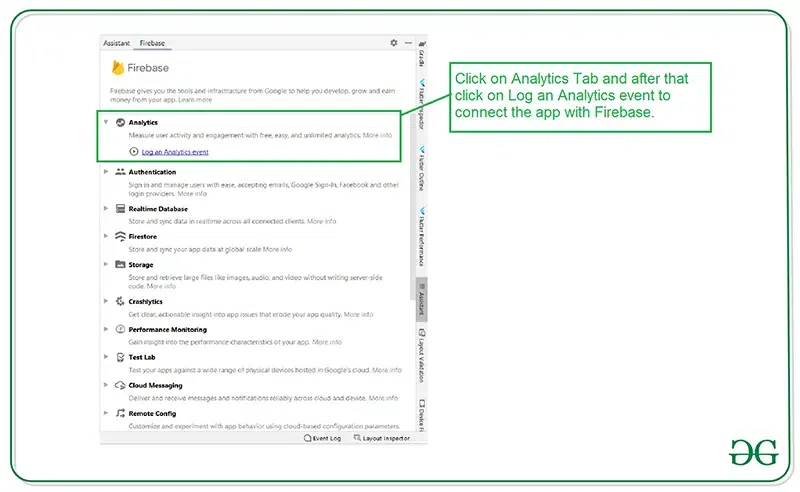Select the Authentication heading text
The height and width of the screenshot is (492, 800).
click(152, 172)
